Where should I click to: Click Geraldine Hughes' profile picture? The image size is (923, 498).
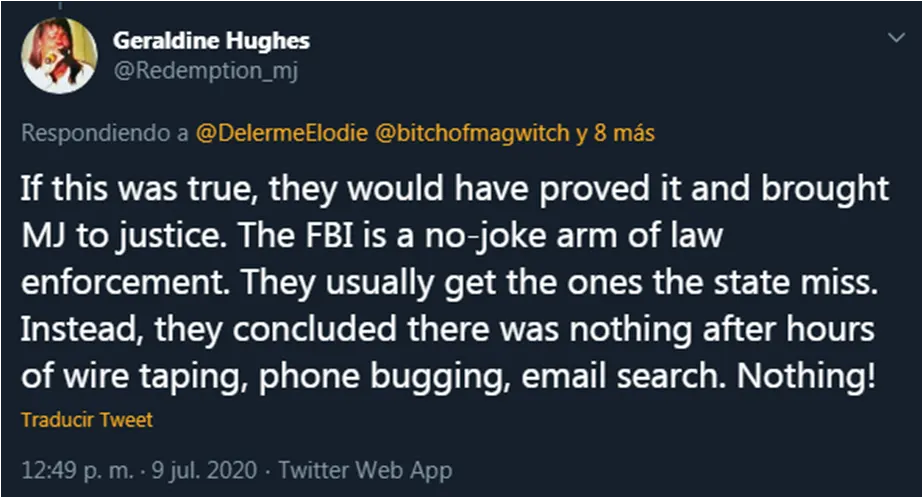[59, 56]
